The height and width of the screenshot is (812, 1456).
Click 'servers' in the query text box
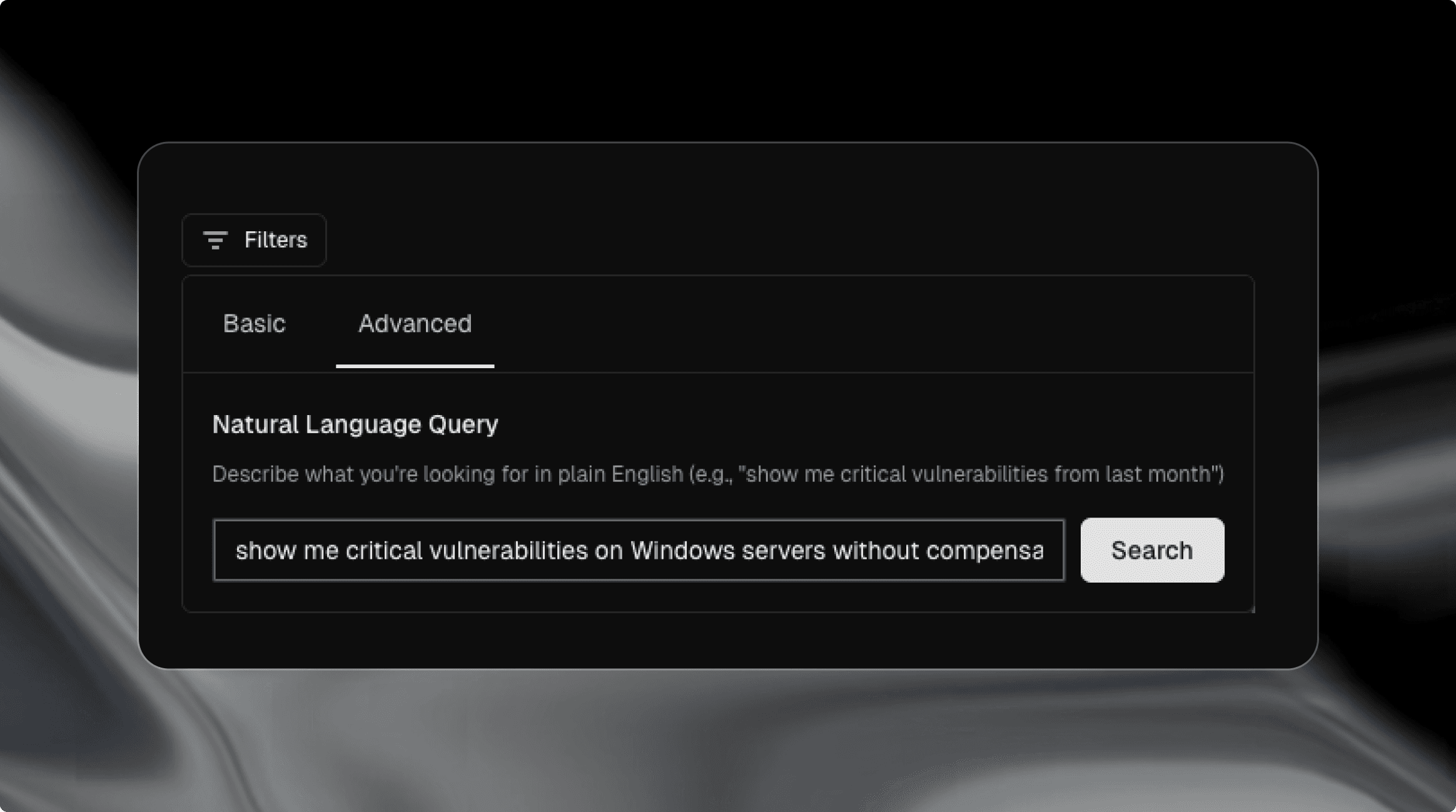(783, 551)
